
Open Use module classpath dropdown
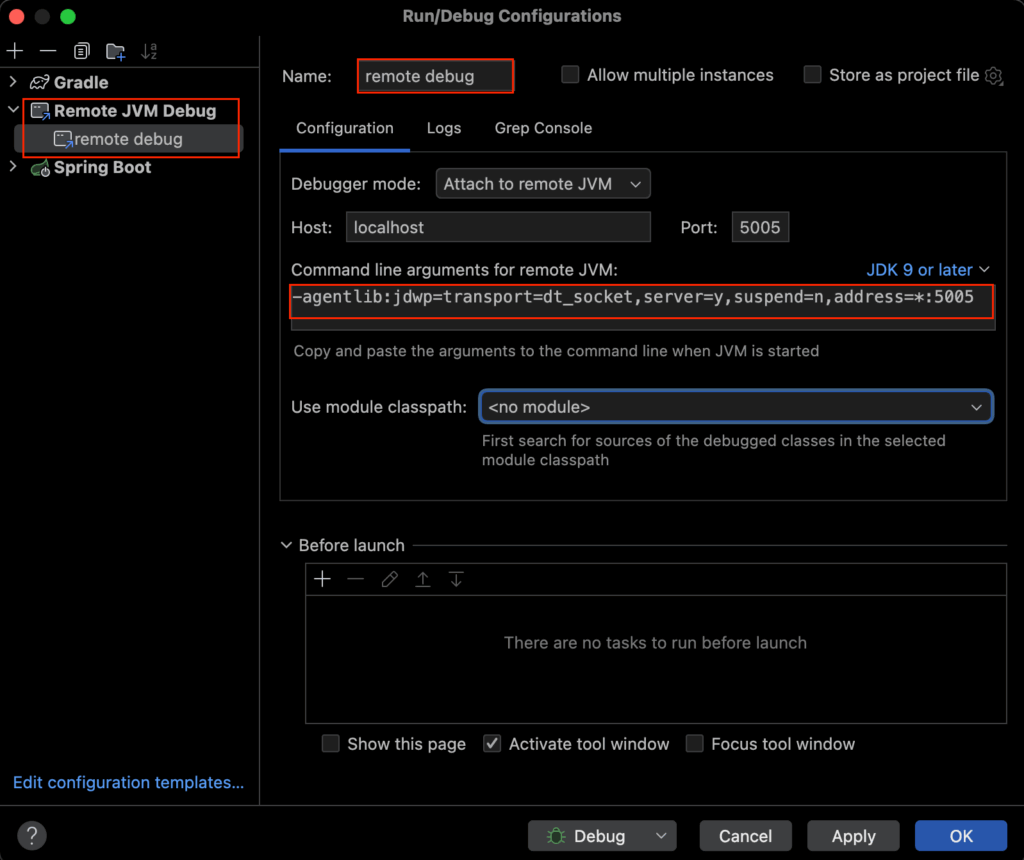pos(736,407)
